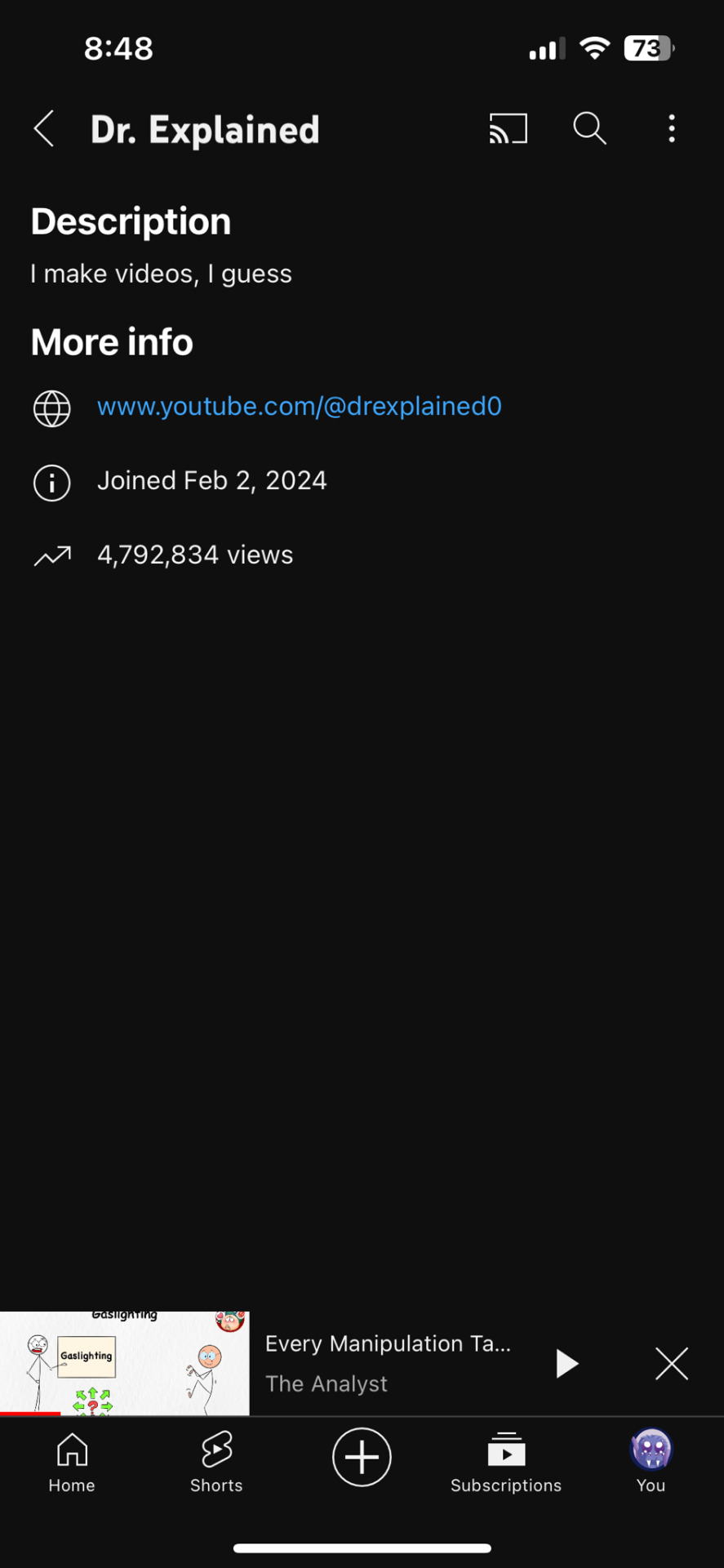This screenshot has width=724, height=1568.
Task: Go back using the back arrow
Action: click(x=44, y=129)
